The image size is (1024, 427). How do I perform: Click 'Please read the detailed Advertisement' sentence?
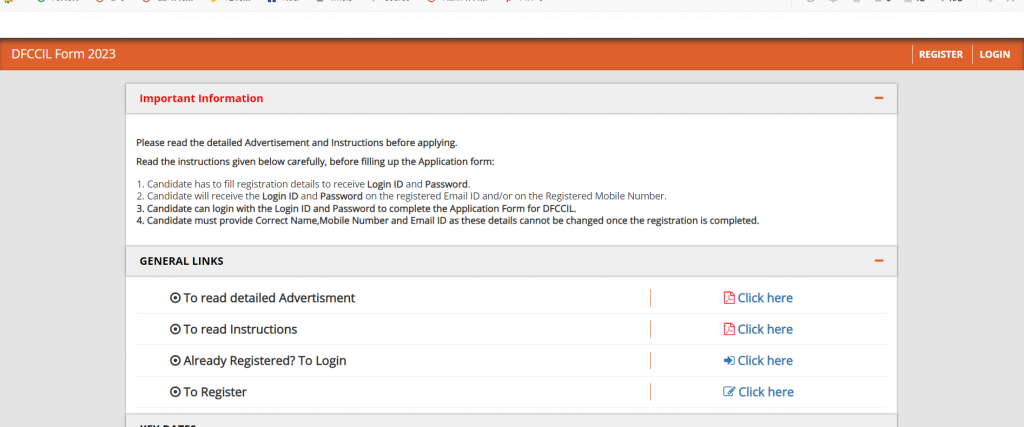(x=296, y=142)
